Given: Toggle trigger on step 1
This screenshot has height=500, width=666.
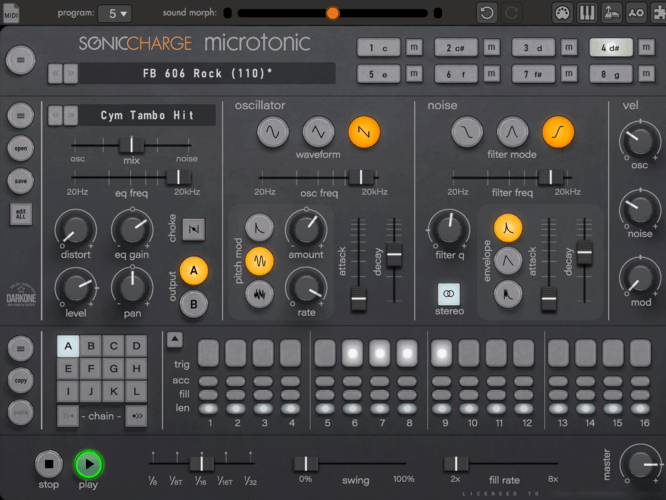Looking at the screenshot, I should click(x=208, y=353).
